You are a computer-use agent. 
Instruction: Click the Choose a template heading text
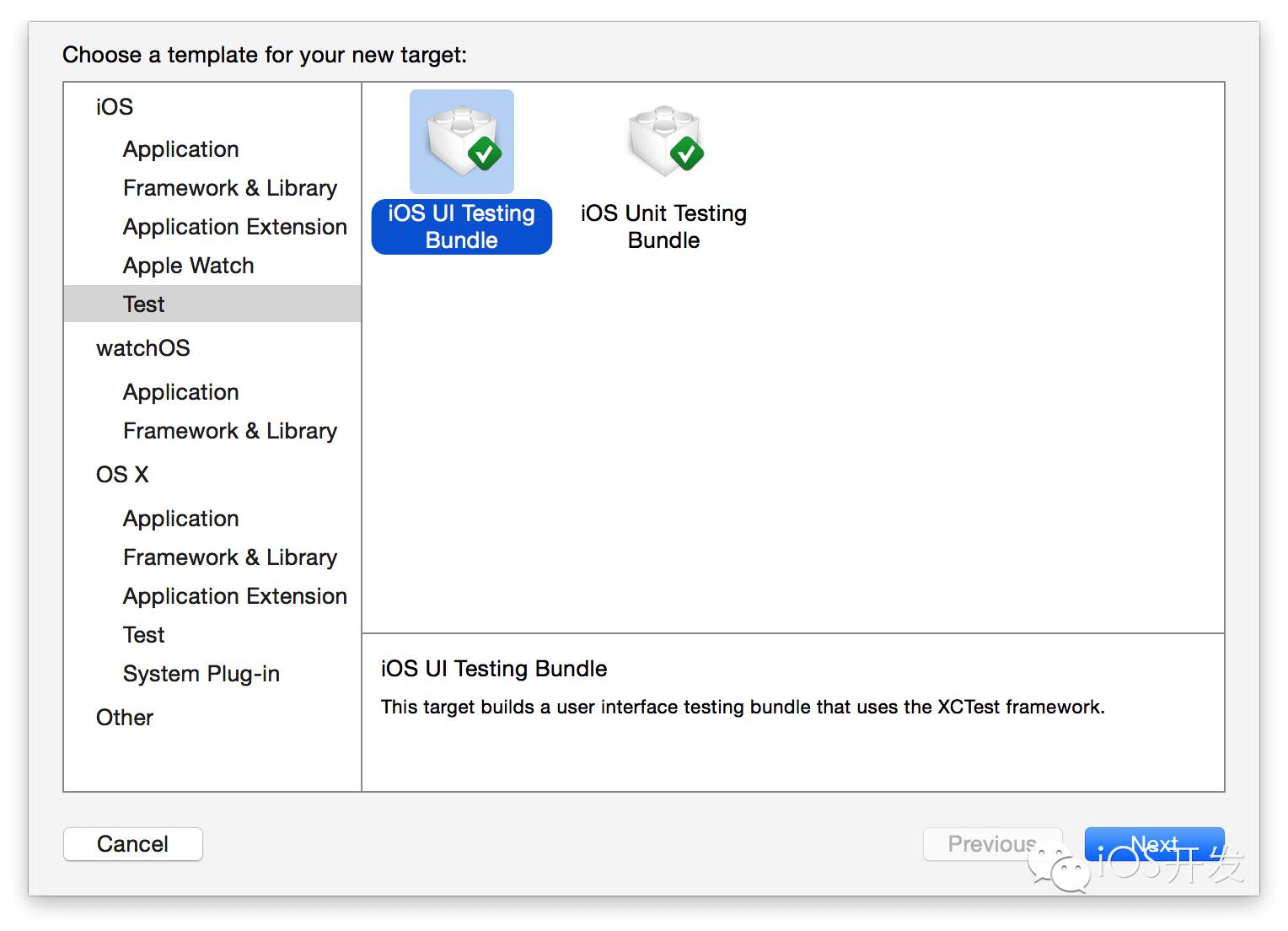click(x=265, y=55)
